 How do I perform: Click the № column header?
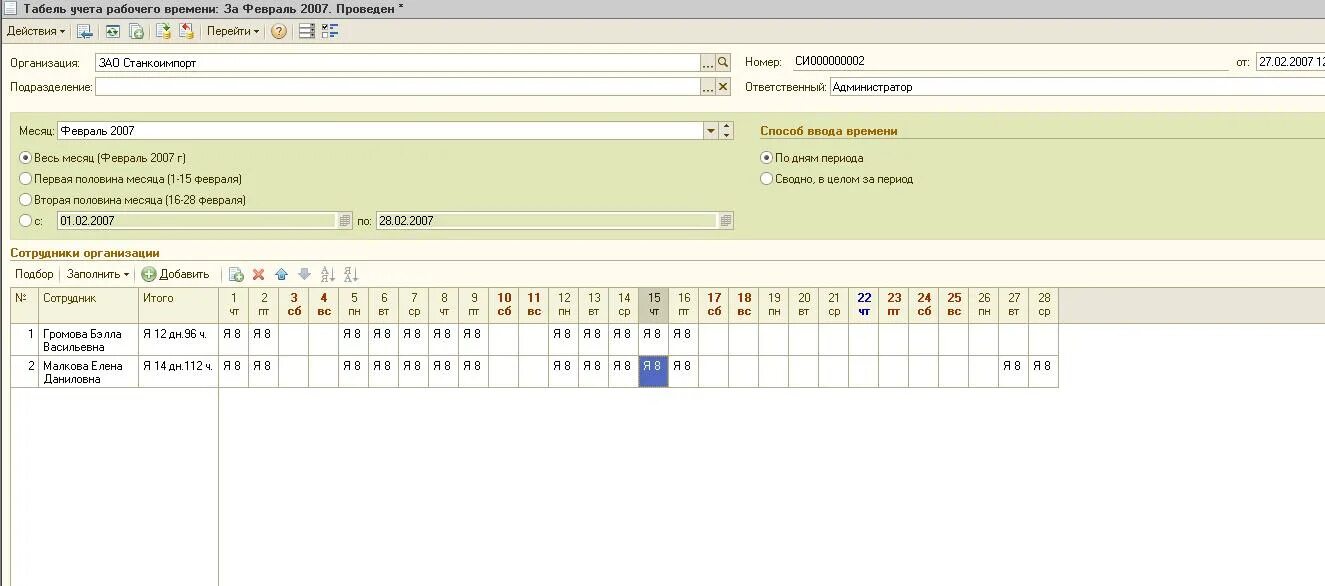click(25, 305)
